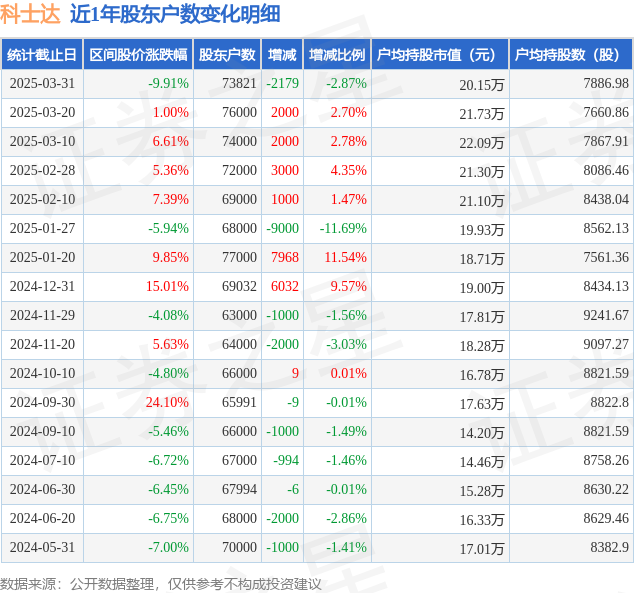Select the date cell 2025-02-28

click(x=42, y=170)
